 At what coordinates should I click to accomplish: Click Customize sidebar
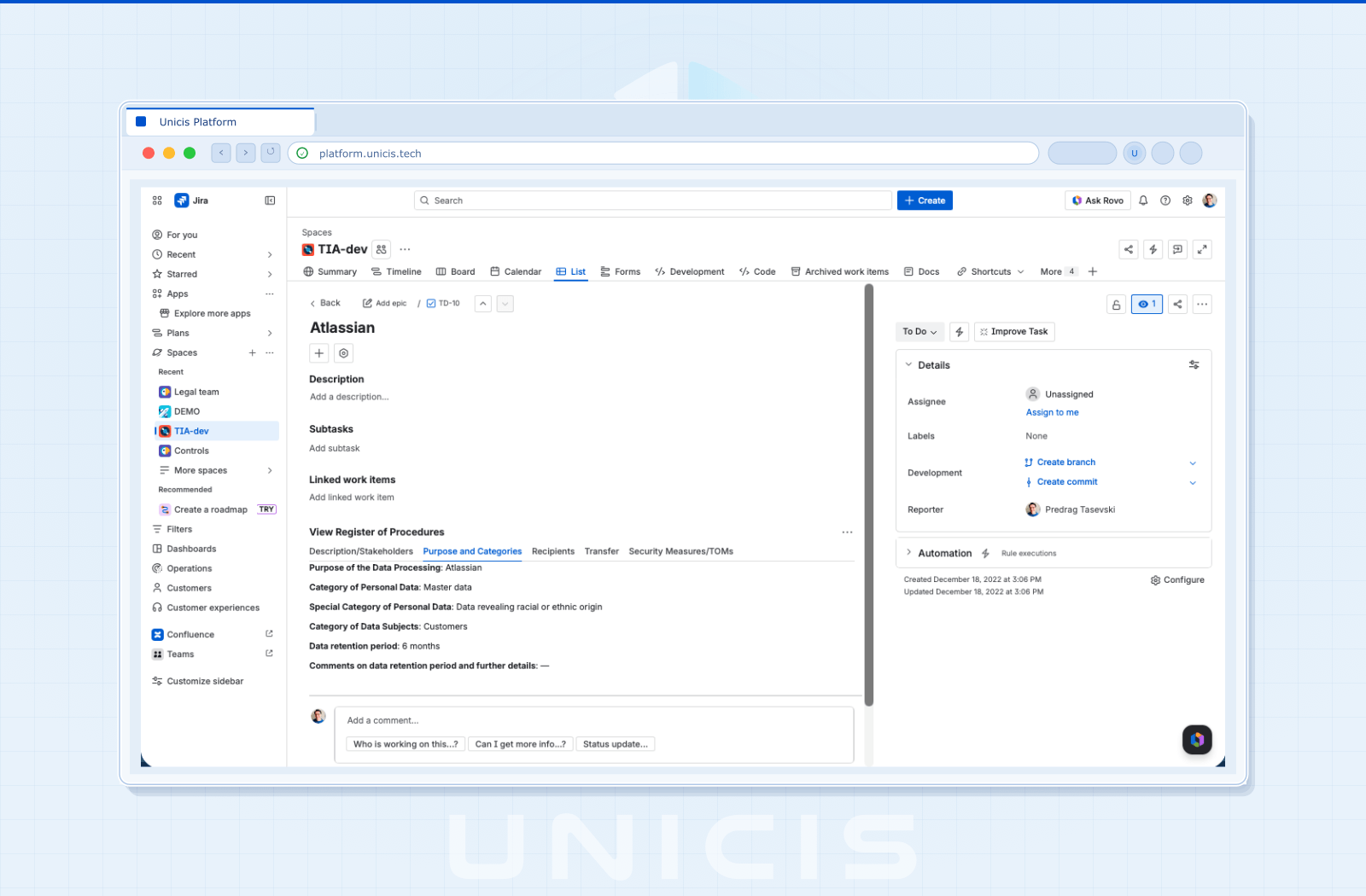(198, 681)
